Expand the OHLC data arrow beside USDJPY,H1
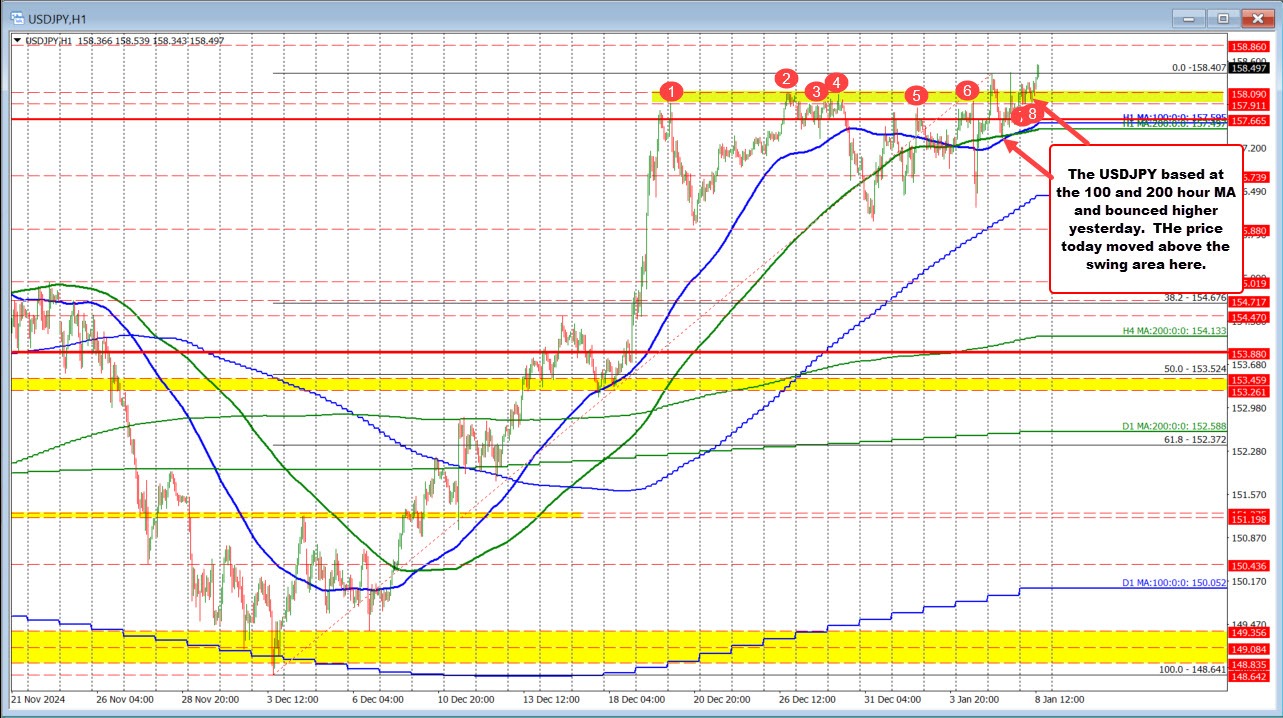The width and height of the screenshot is (1283, 718). [x=15, y=40]
